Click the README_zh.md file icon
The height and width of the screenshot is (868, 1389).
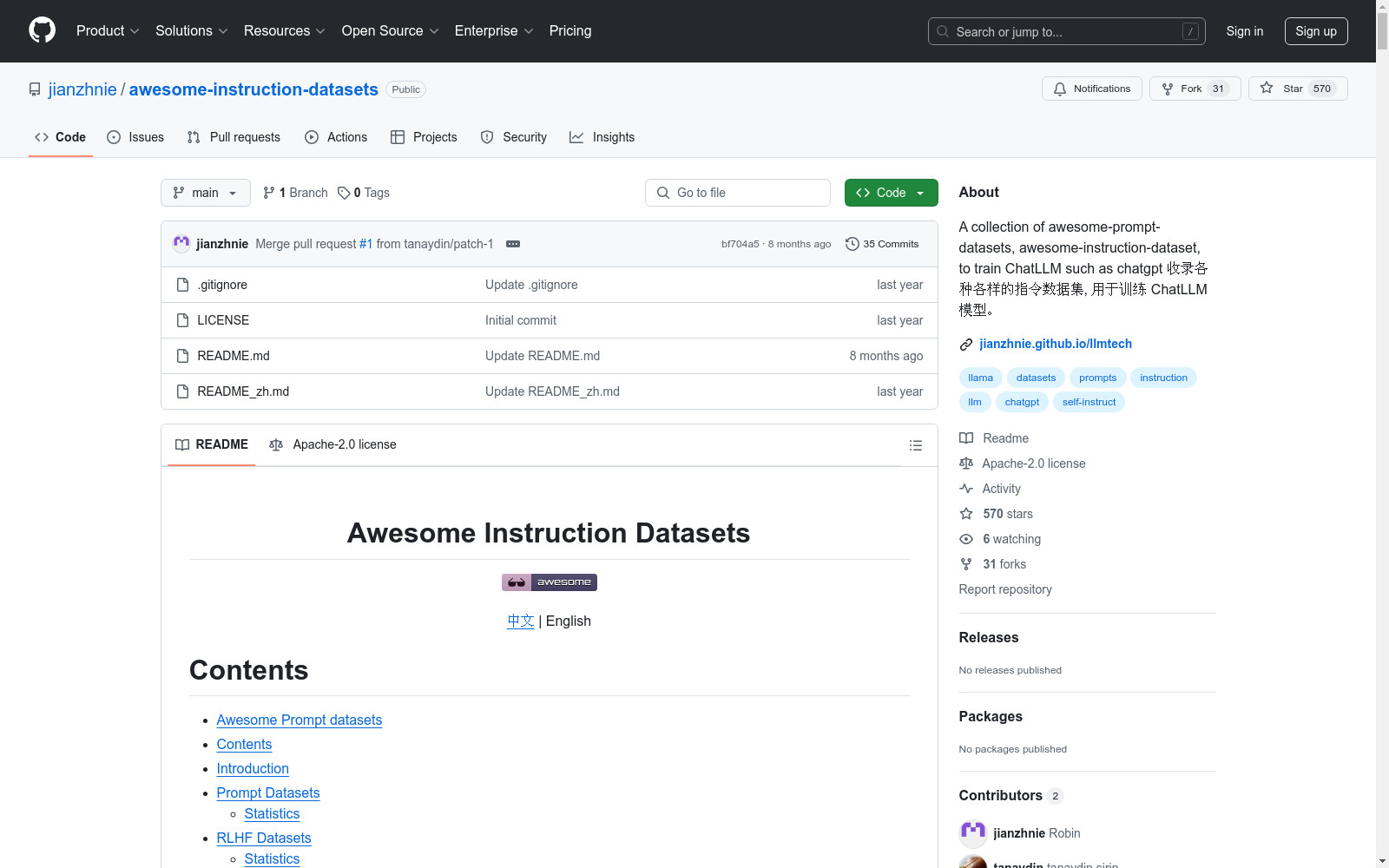coord(182,391)
